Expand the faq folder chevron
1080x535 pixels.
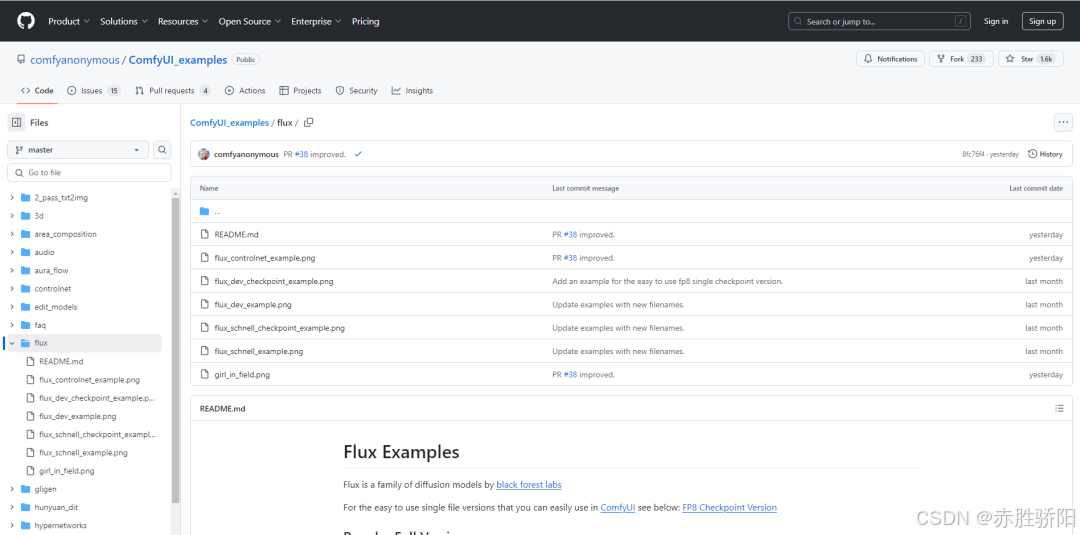pyautogui.click(x=12, y=325)
